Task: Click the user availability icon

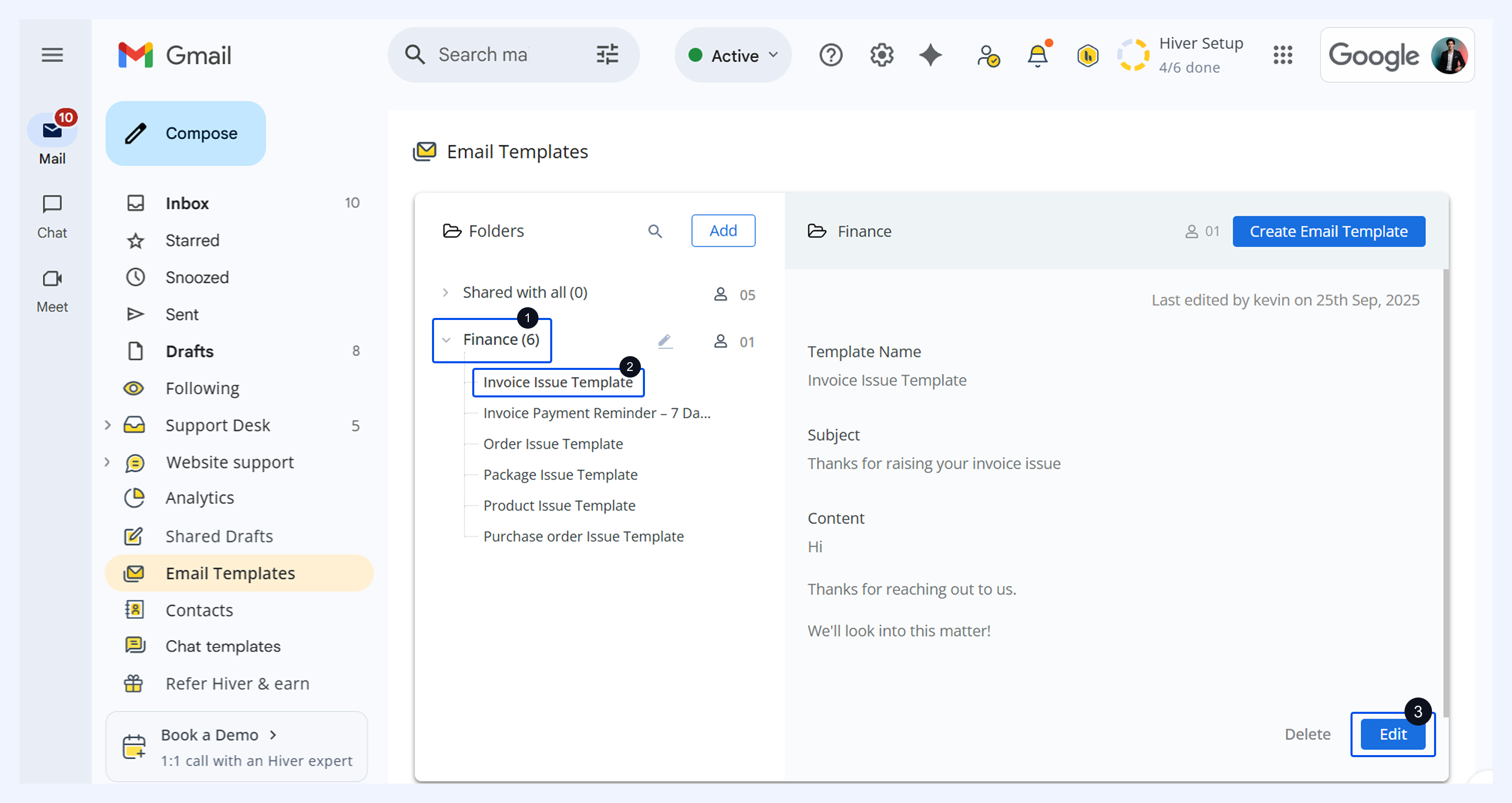Action: pos(988,56)
